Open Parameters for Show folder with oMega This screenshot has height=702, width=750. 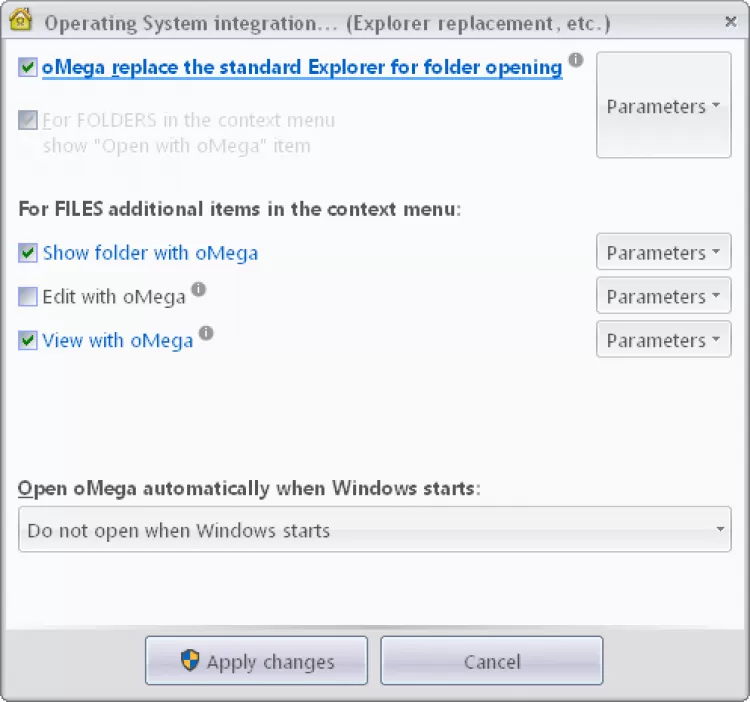663,253
